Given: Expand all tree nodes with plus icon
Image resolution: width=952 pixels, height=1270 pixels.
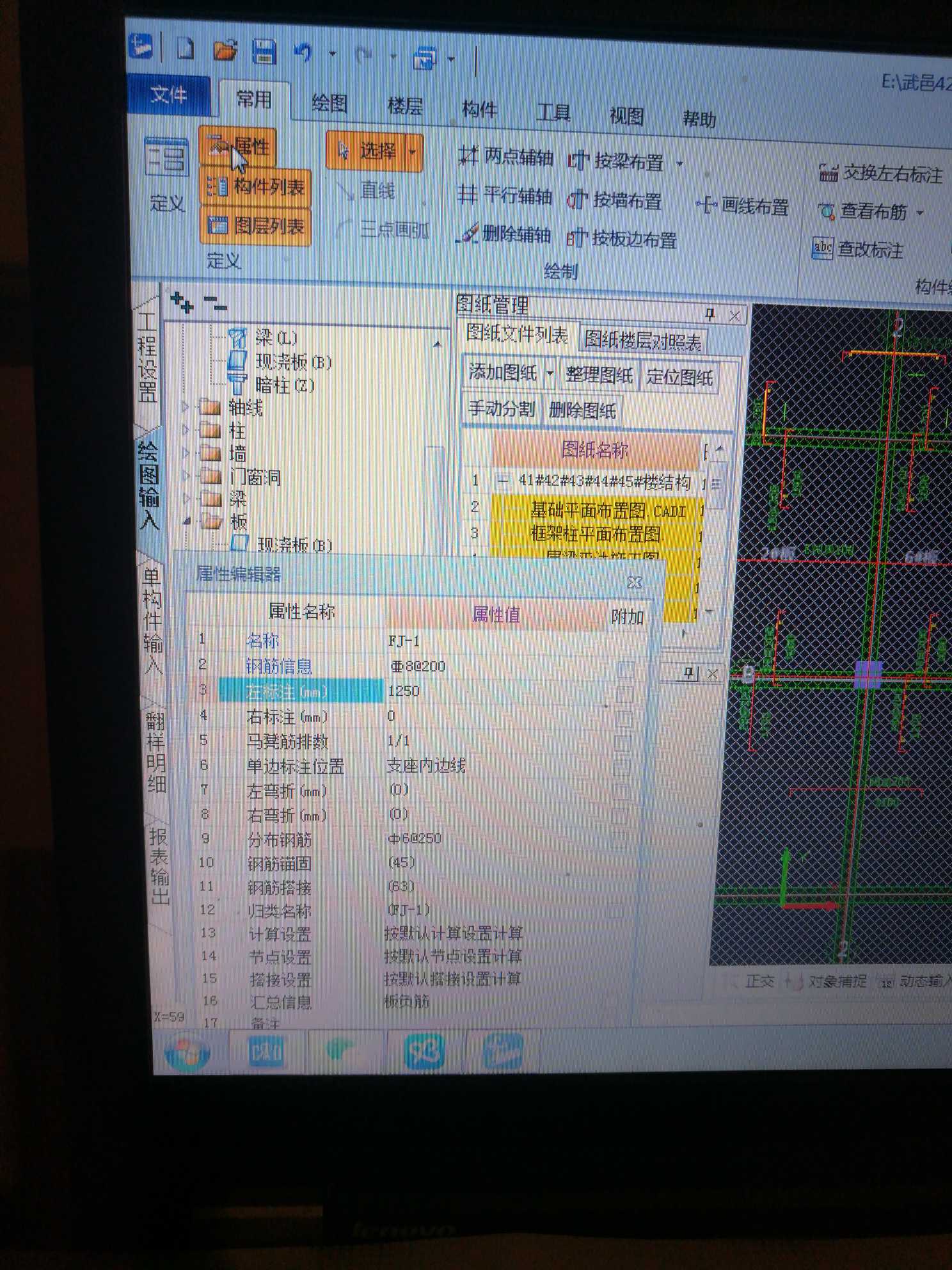Looking at the screenshot, I should [182, 302].
